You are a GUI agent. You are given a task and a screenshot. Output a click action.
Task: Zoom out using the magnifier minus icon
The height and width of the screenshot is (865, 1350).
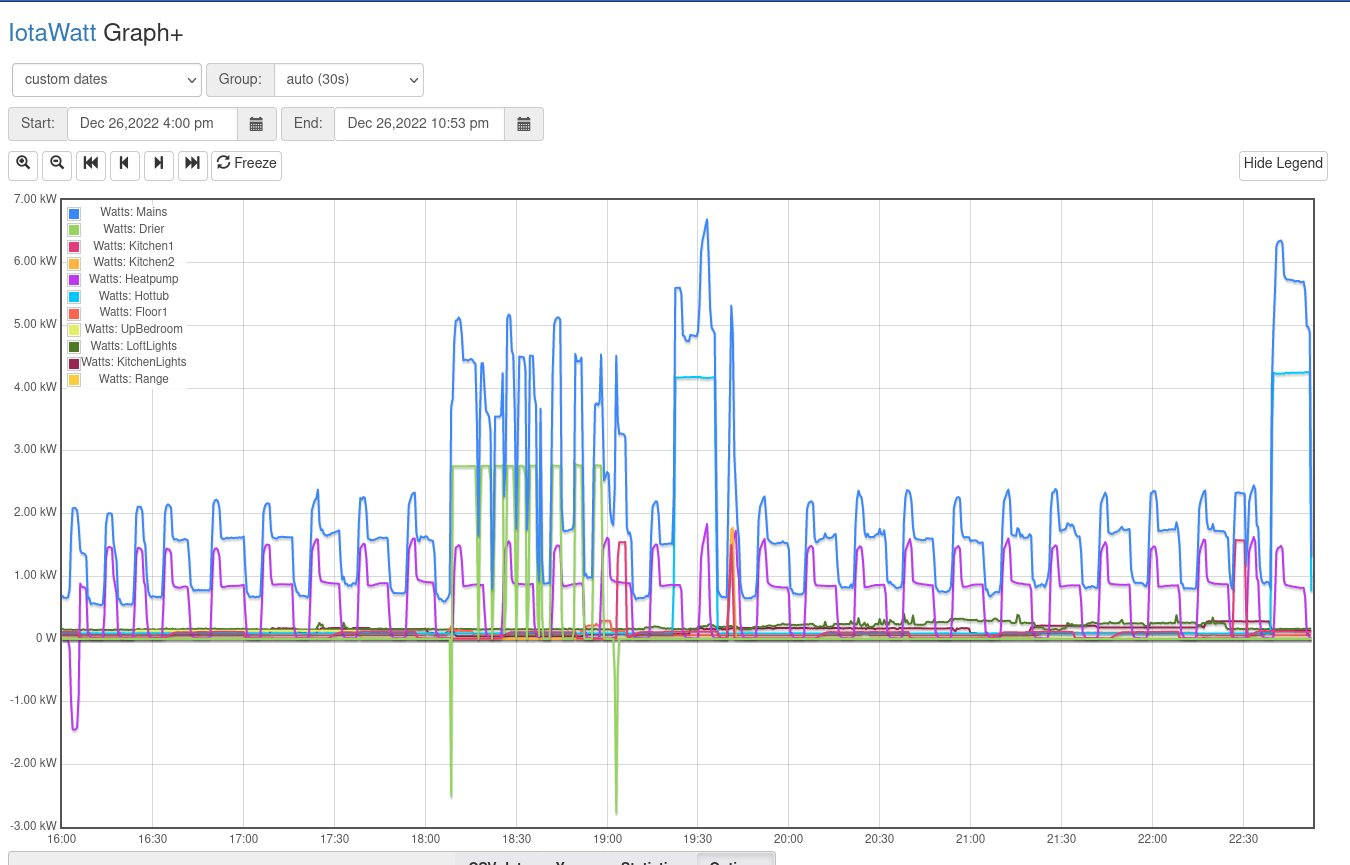(57, 164)
